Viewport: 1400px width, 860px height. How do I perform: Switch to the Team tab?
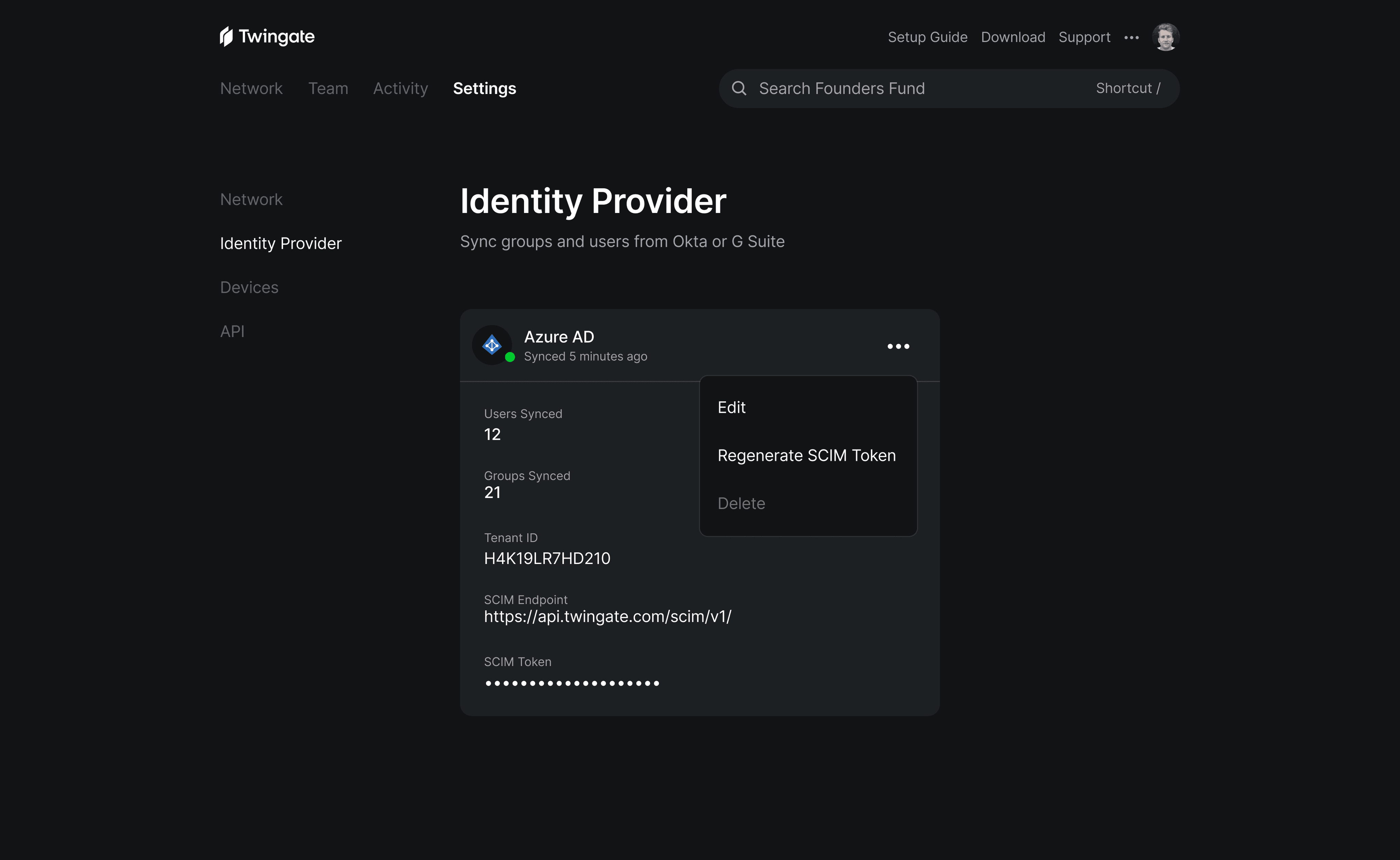[x=328, y=88]
